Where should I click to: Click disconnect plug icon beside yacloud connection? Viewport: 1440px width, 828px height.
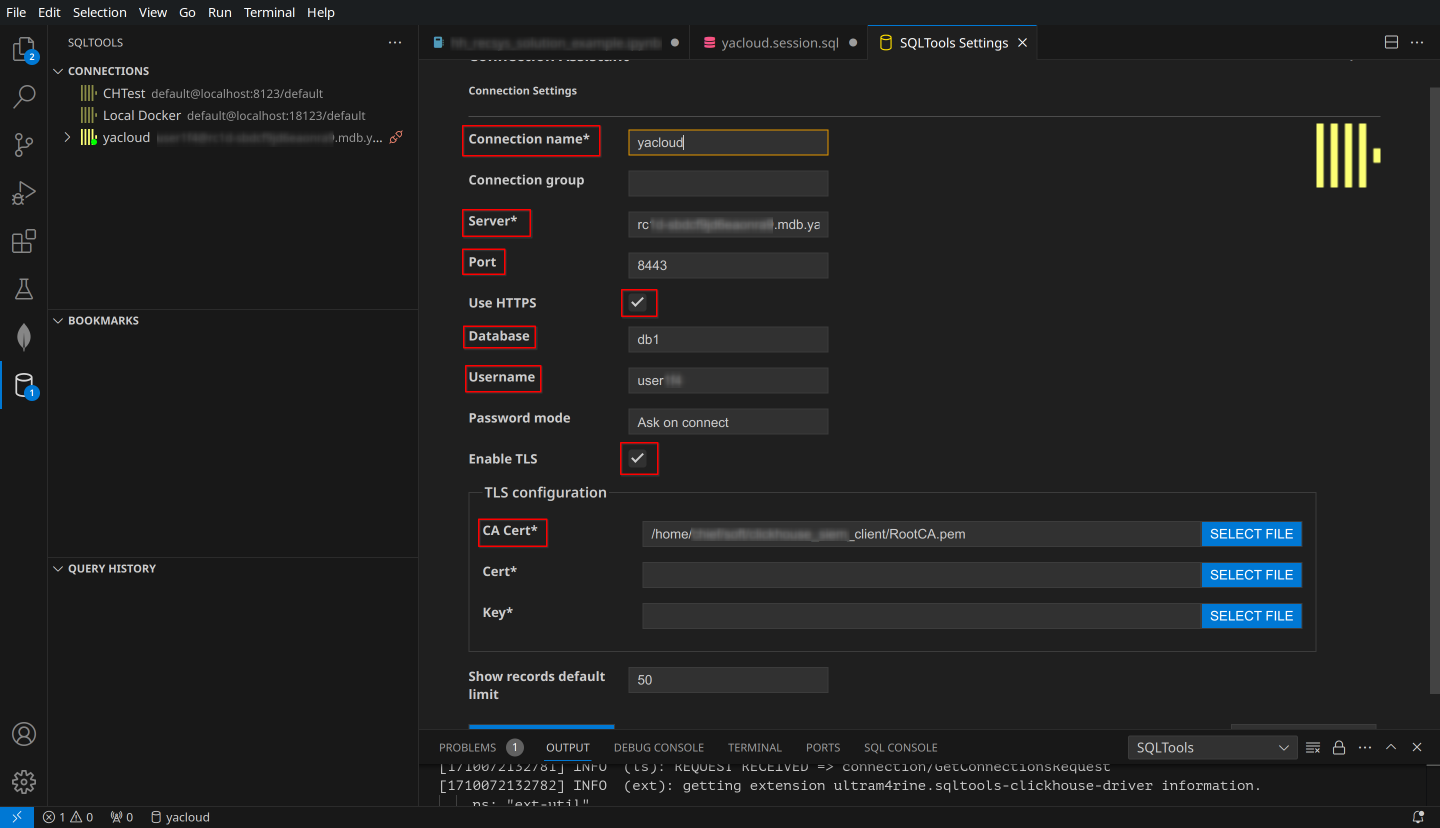pyautogui.click(x=396, y=137)
